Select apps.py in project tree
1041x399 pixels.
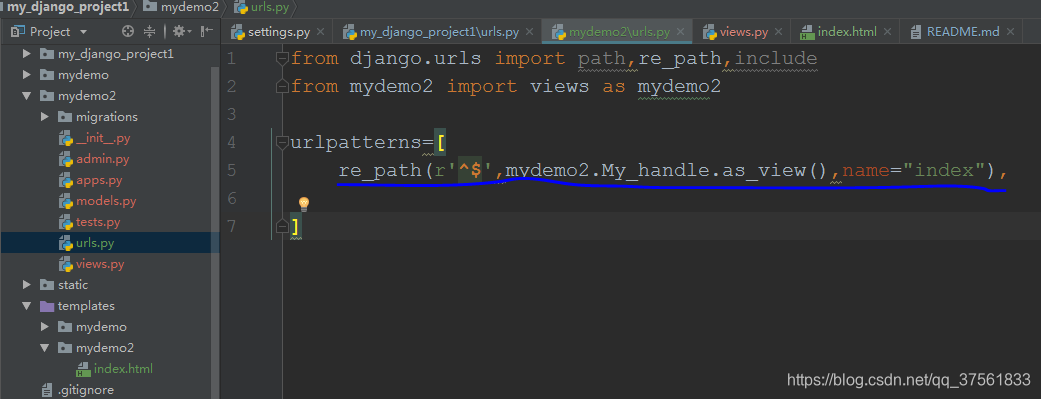(x=99, y=180)
